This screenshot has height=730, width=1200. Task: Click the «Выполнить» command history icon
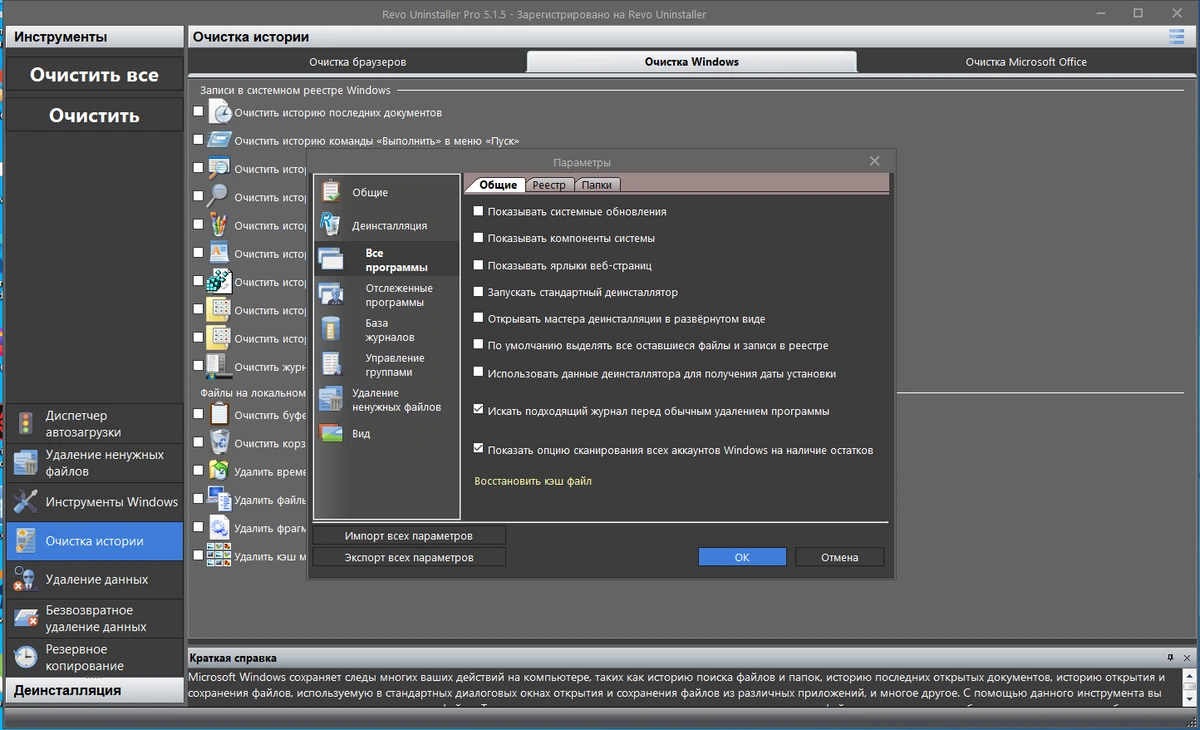tap(219, 141)
